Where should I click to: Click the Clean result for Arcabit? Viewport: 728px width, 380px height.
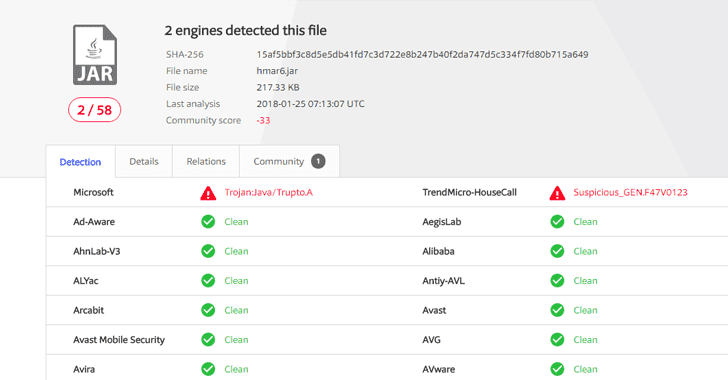pos(236,310)
